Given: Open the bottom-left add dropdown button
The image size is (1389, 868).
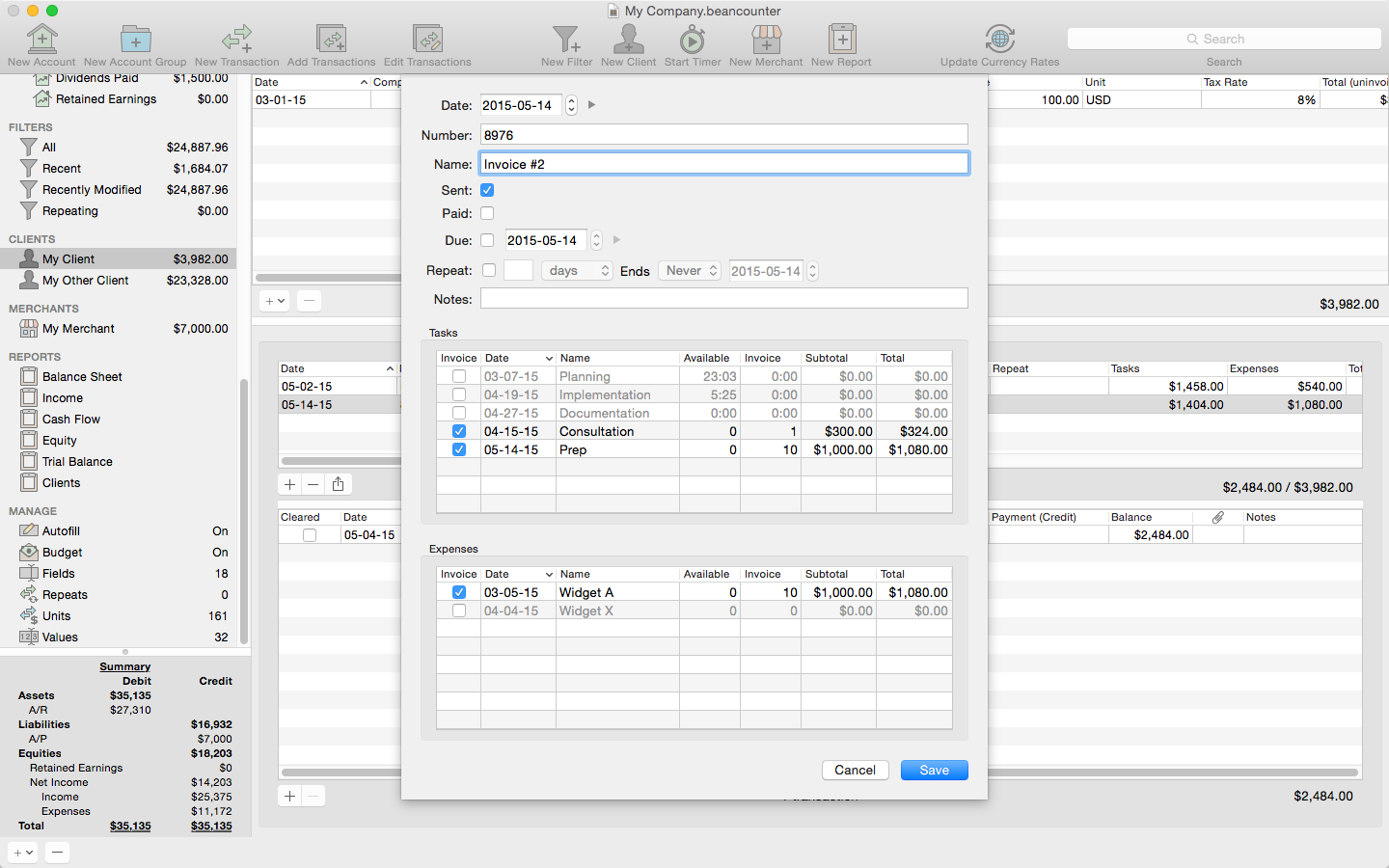Looking at the screenshot, I should (23, 853).
